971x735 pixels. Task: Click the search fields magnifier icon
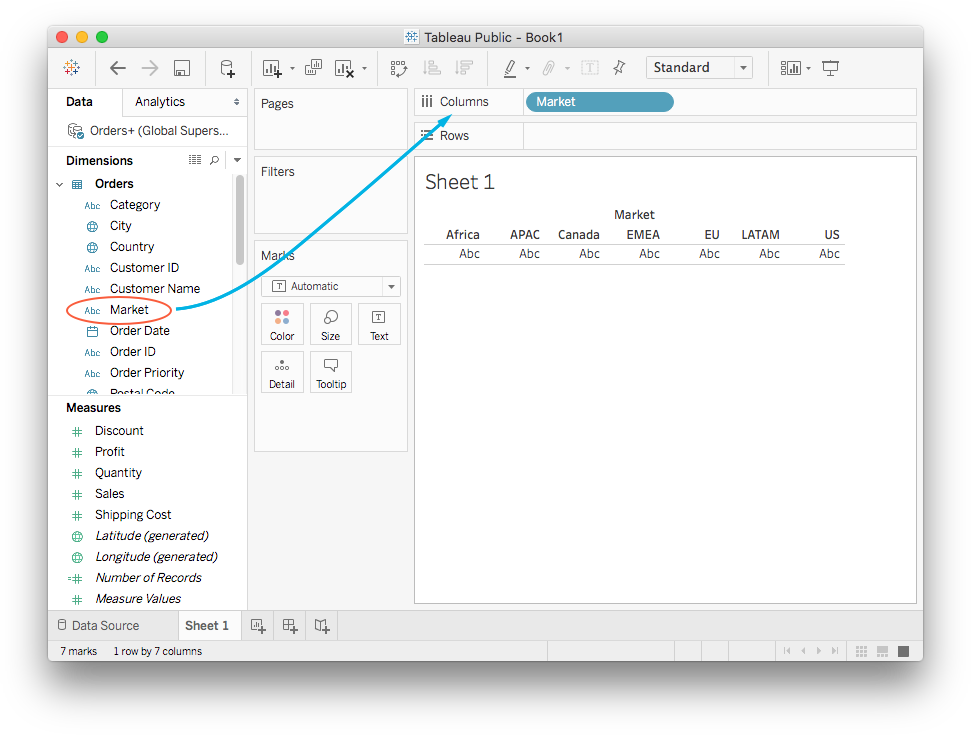pos(214,160)
